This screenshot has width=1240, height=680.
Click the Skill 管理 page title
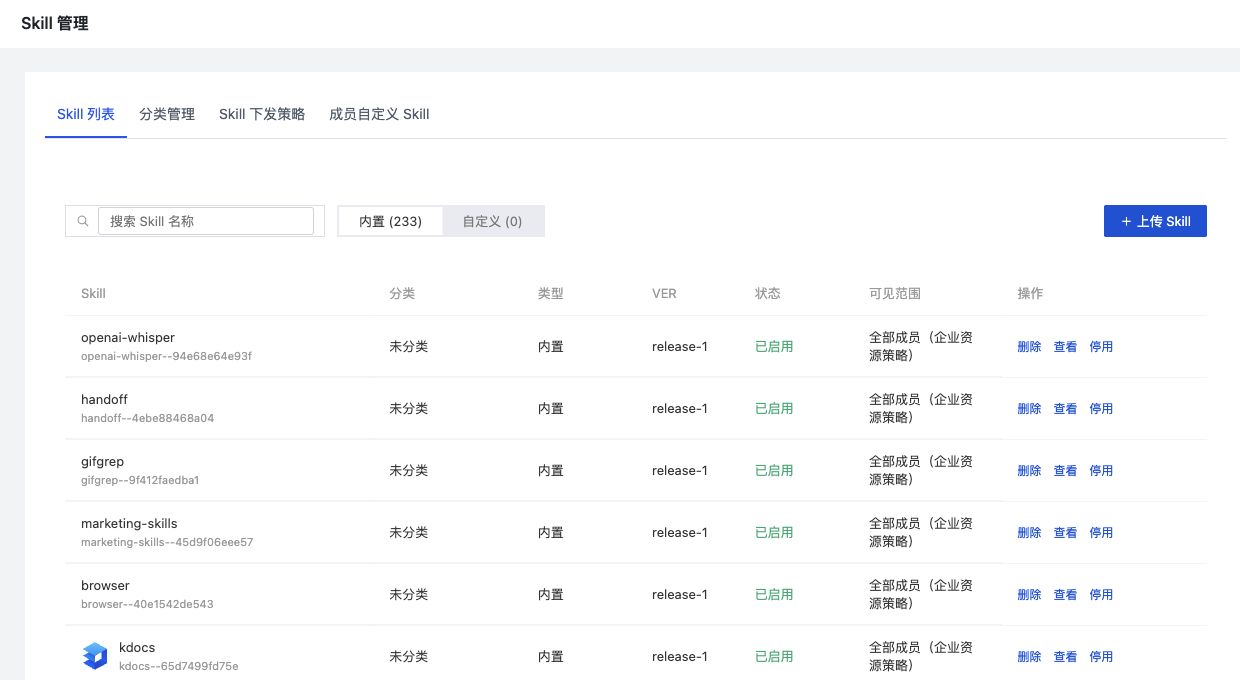point(55,23)
